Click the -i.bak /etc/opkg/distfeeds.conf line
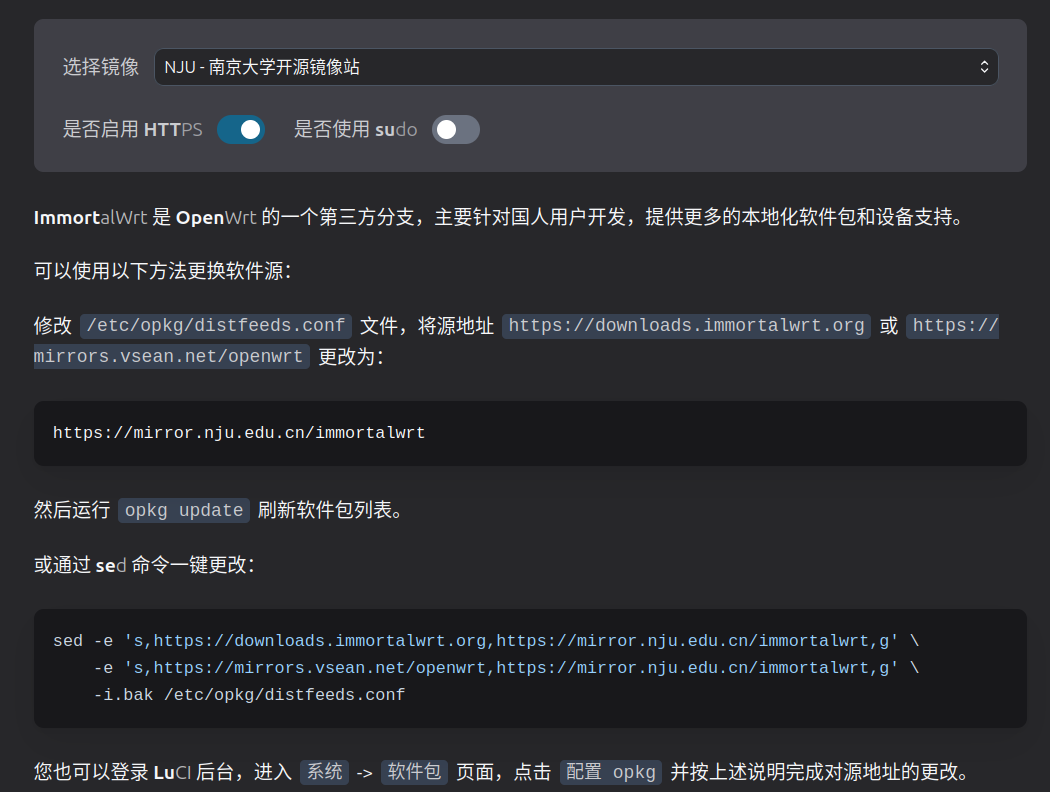1050x792 pixels. click(x=249, y=695)
